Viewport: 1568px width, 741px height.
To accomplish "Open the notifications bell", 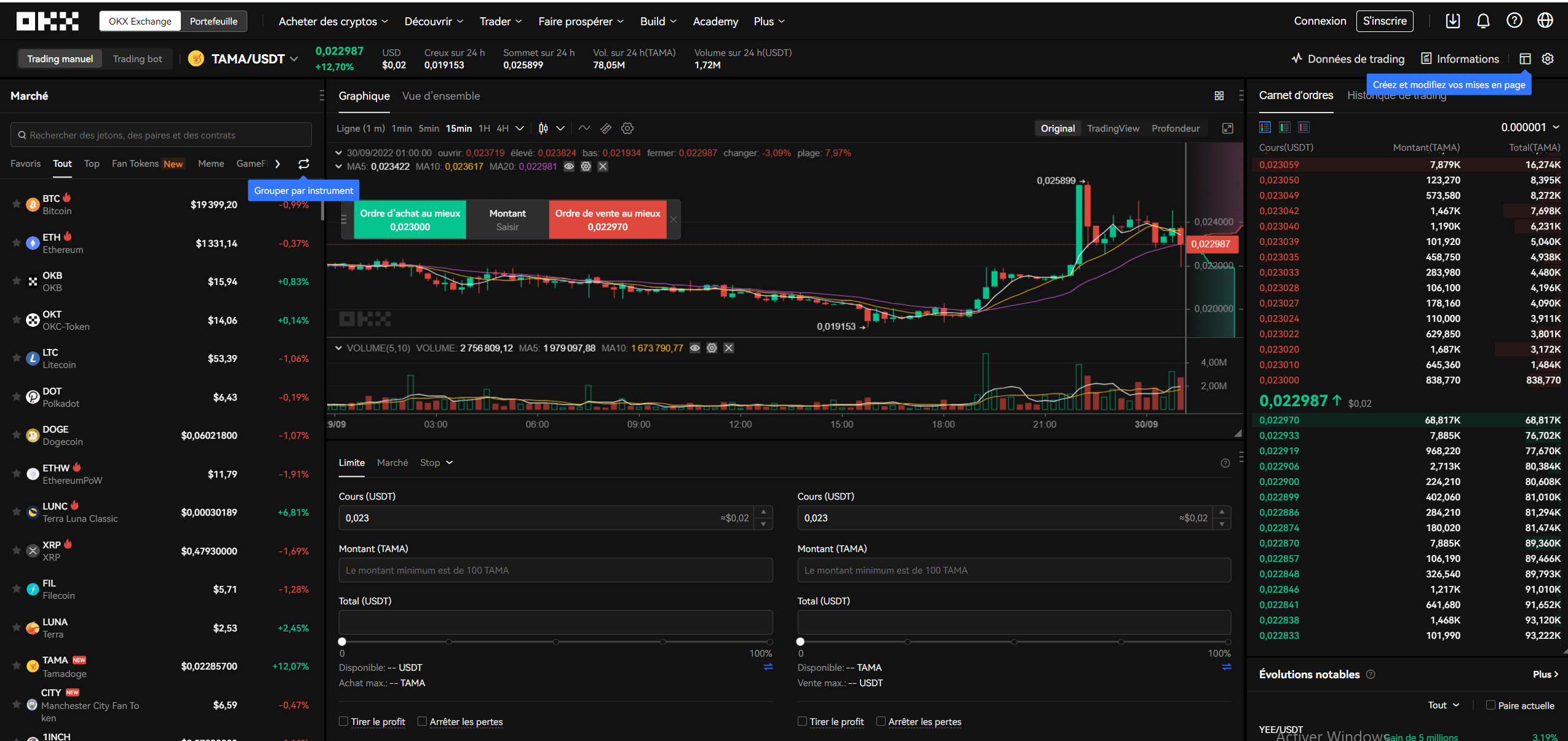I will [1483, 20].
